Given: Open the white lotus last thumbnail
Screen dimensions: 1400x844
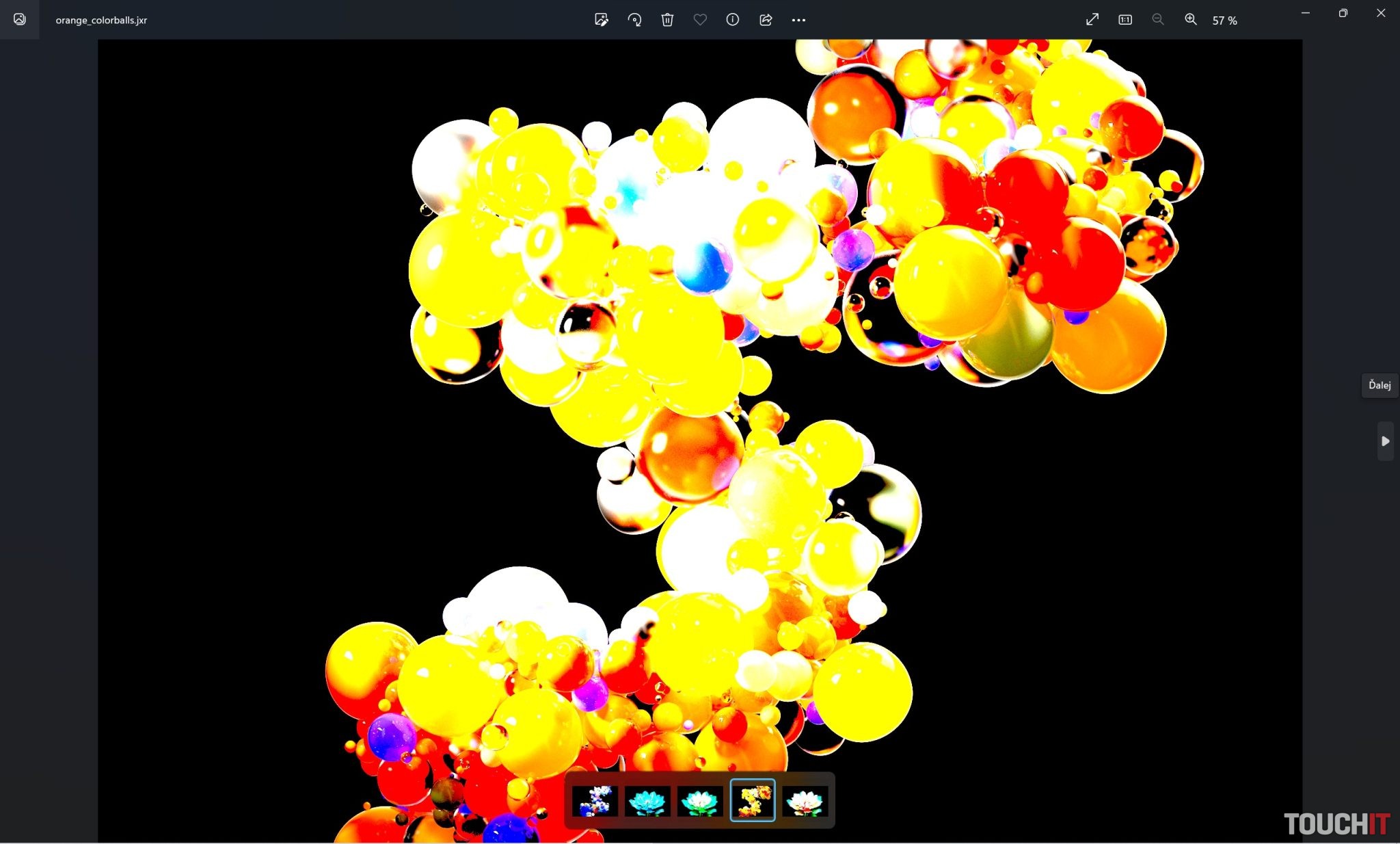Looking at the screenshot, I should pos(805,800).
